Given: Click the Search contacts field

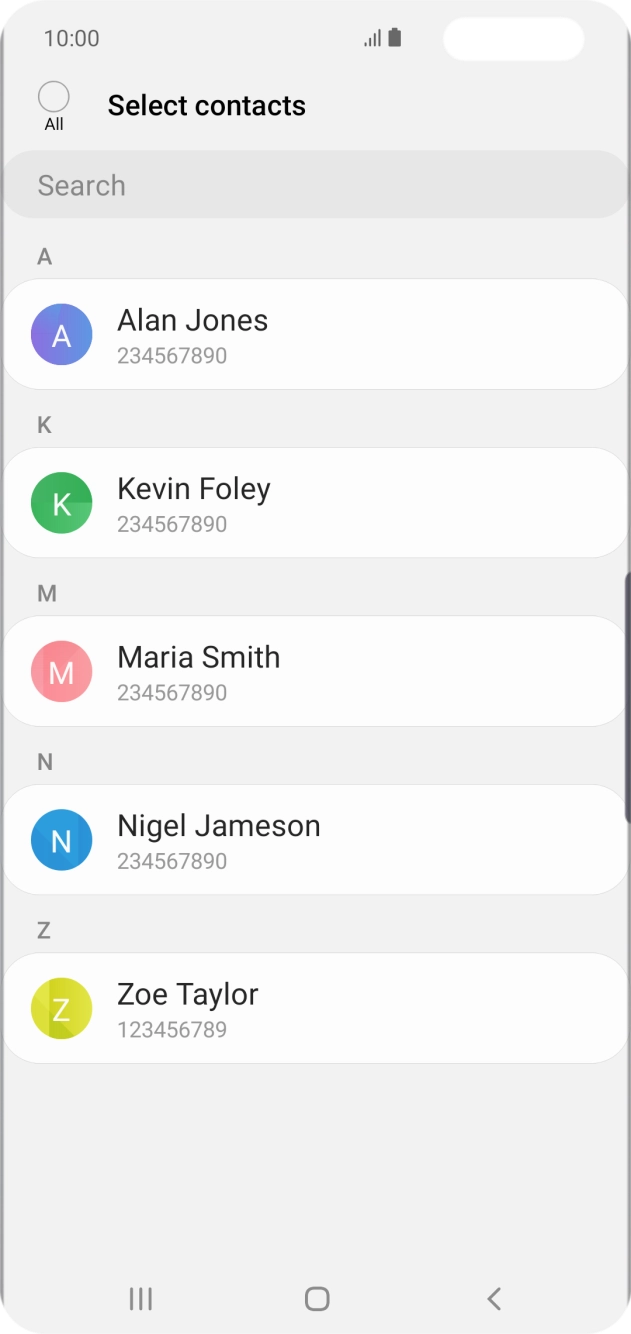Looking at the screenshot, I should [x=315, y=185].
